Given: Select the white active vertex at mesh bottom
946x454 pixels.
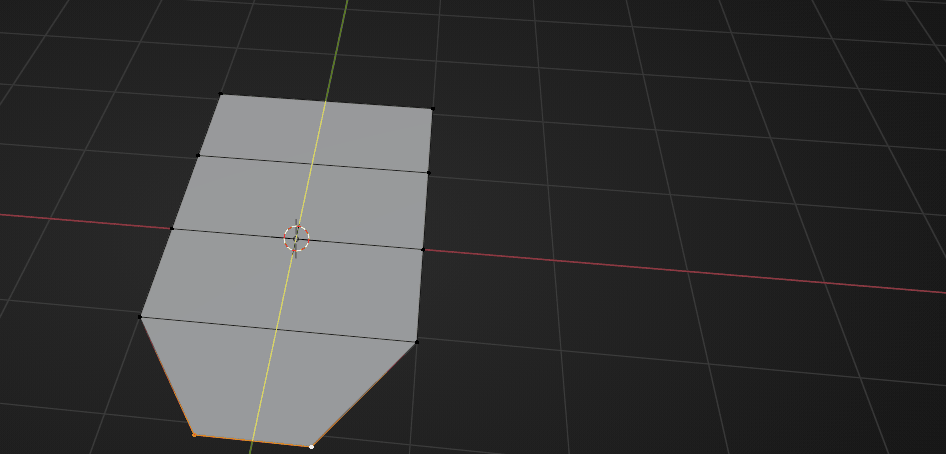Looking at the screenshot, I should click(x=312, y=446).
